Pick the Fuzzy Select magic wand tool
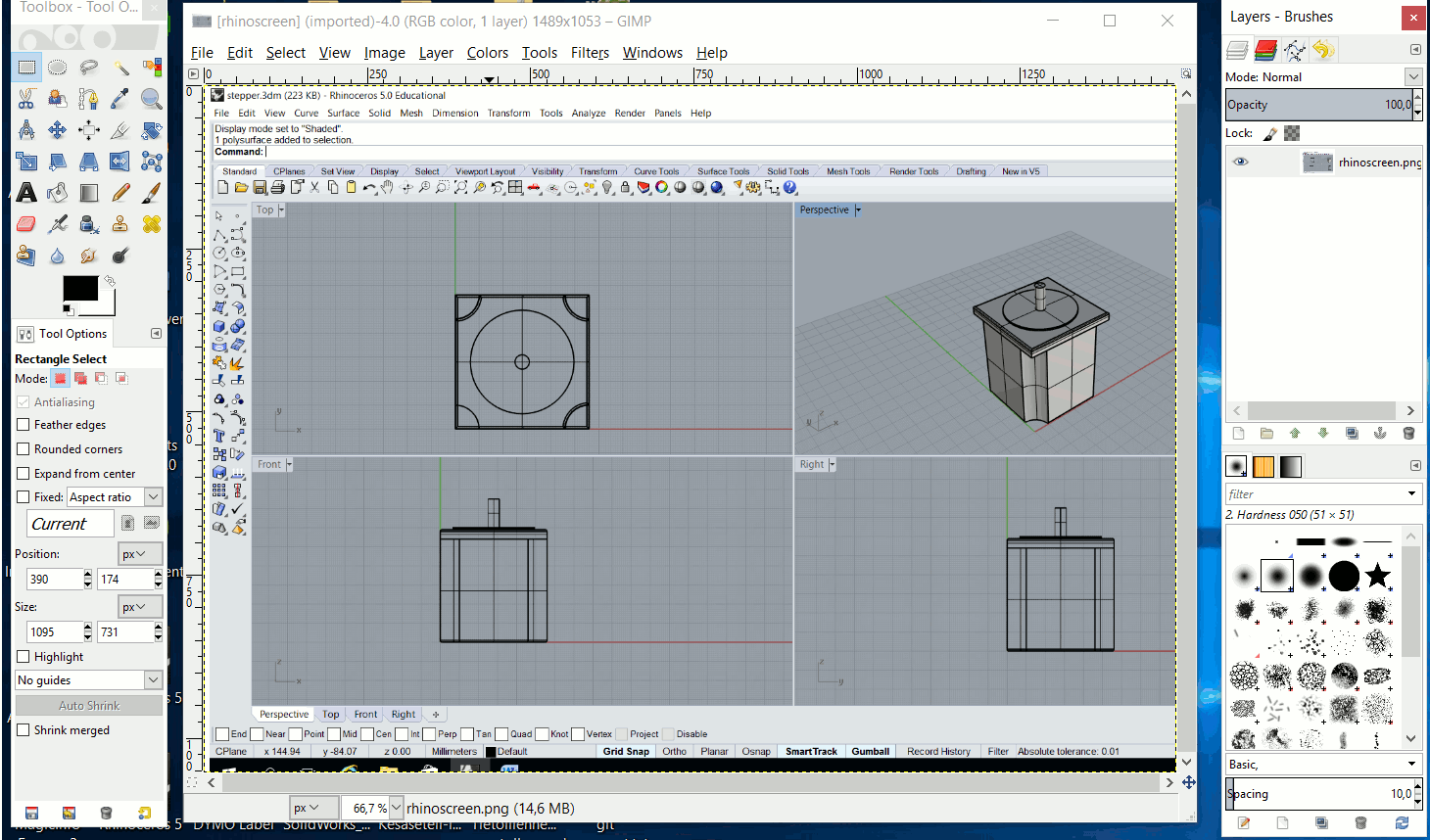1430x840 pixels. point(120,68)
